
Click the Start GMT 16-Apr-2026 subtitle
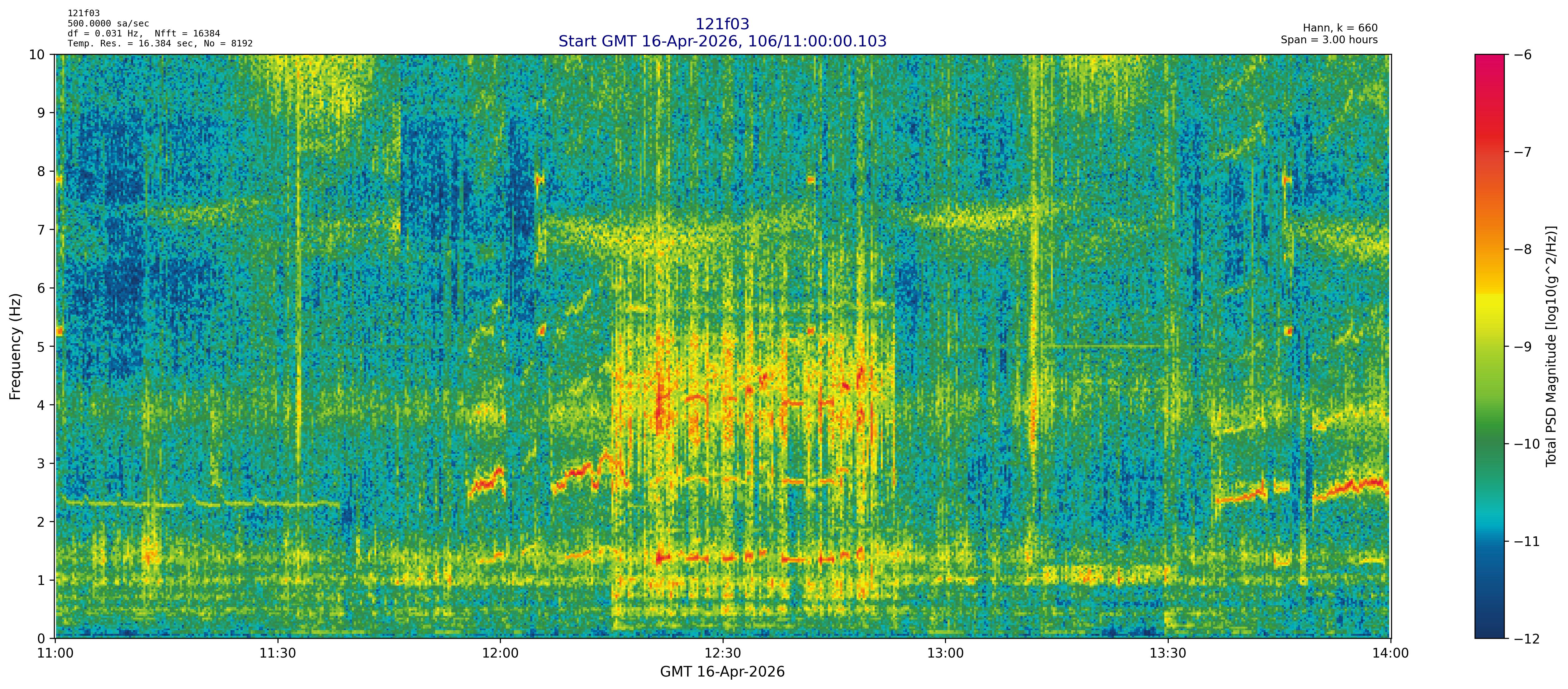click(722, 41)
